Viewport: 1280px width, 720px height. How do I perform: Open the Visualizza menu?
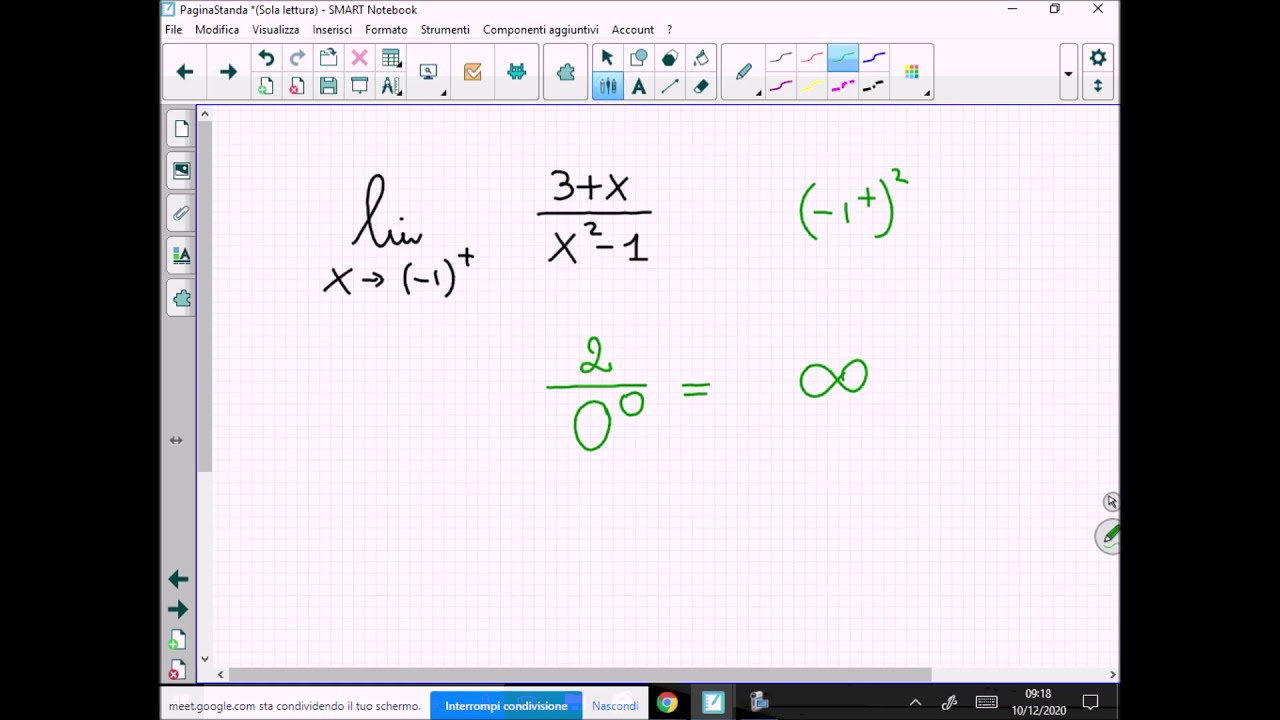click(x=275, y=30)
